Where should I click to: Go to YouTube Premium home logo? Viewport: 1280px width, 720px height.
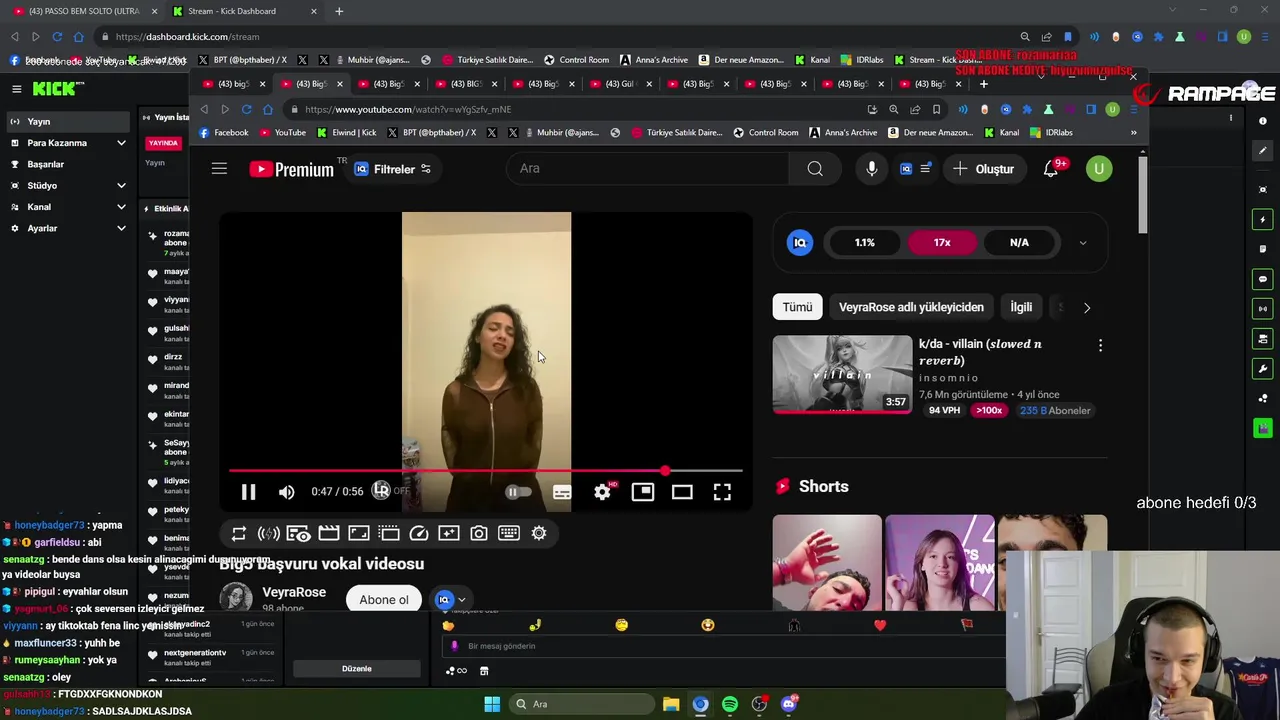coord(292,169)
